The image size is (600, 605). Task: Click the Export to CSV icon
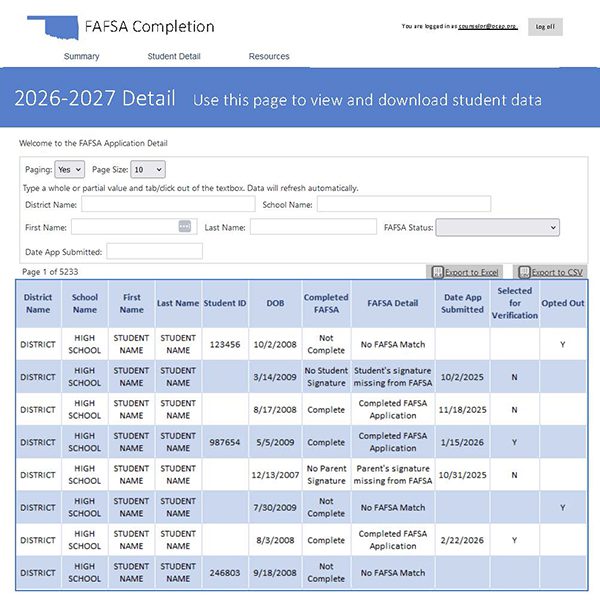[x=522, y=272]
